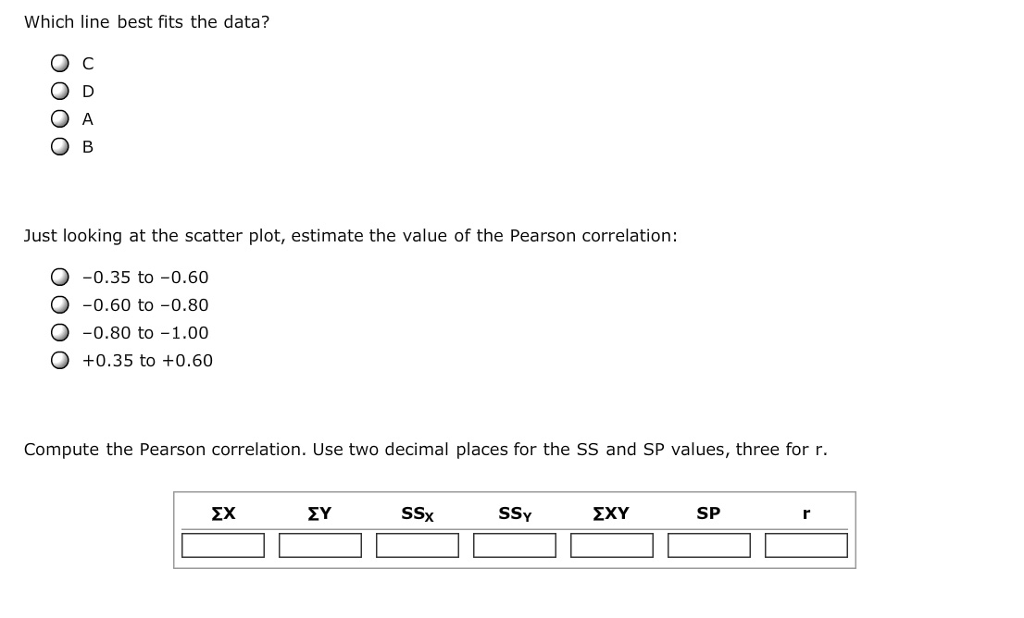Screen dimensions: 1024x618
Task: Click the ΣXY answer input box
Action: [x=611, y=545]
